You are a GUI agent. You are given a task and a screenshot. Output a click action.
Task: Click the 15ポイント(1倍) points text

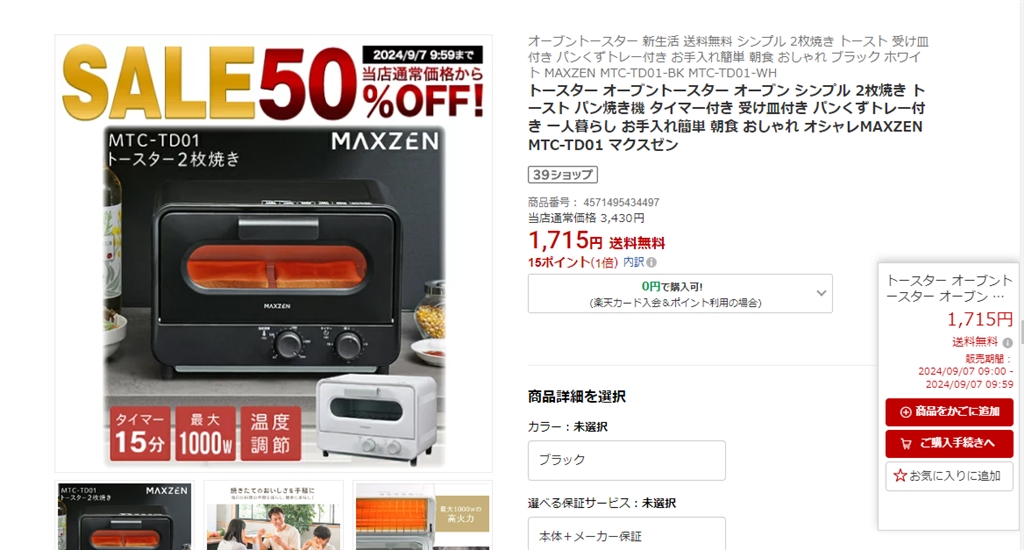(x=573, y=263)
